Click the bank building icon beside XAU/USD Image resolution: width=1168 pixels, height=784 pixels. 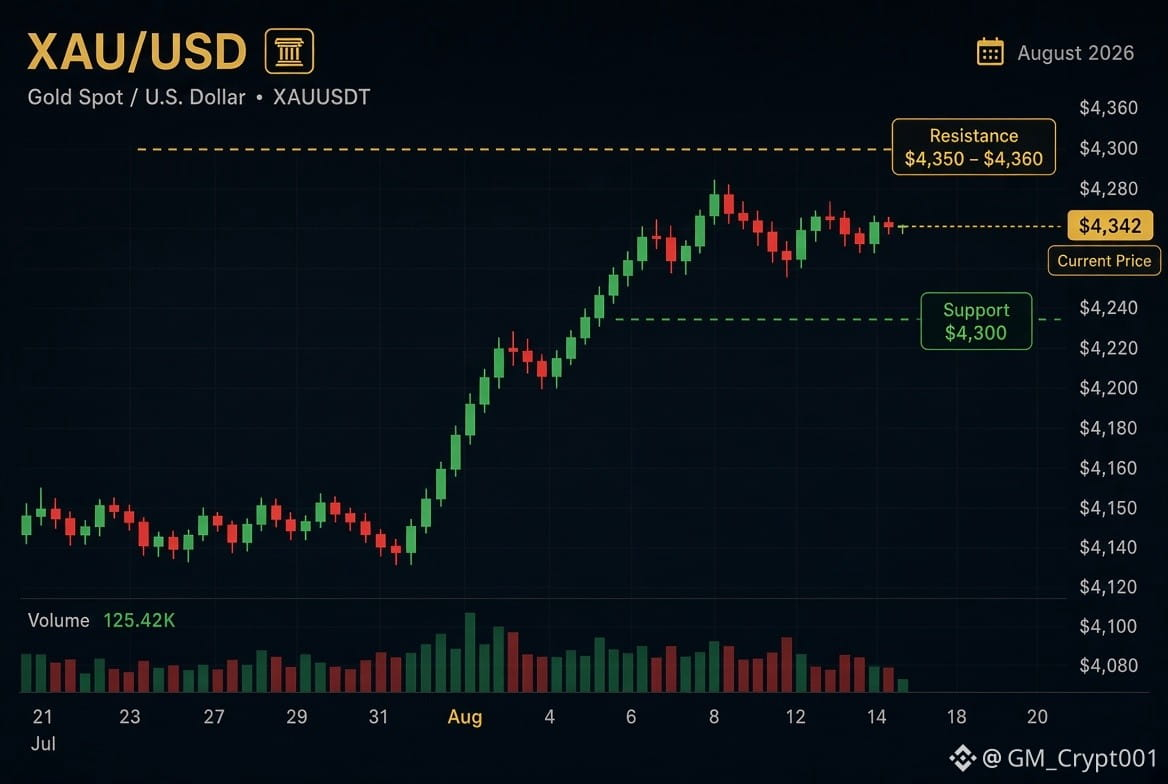click(x=289, y=51)
